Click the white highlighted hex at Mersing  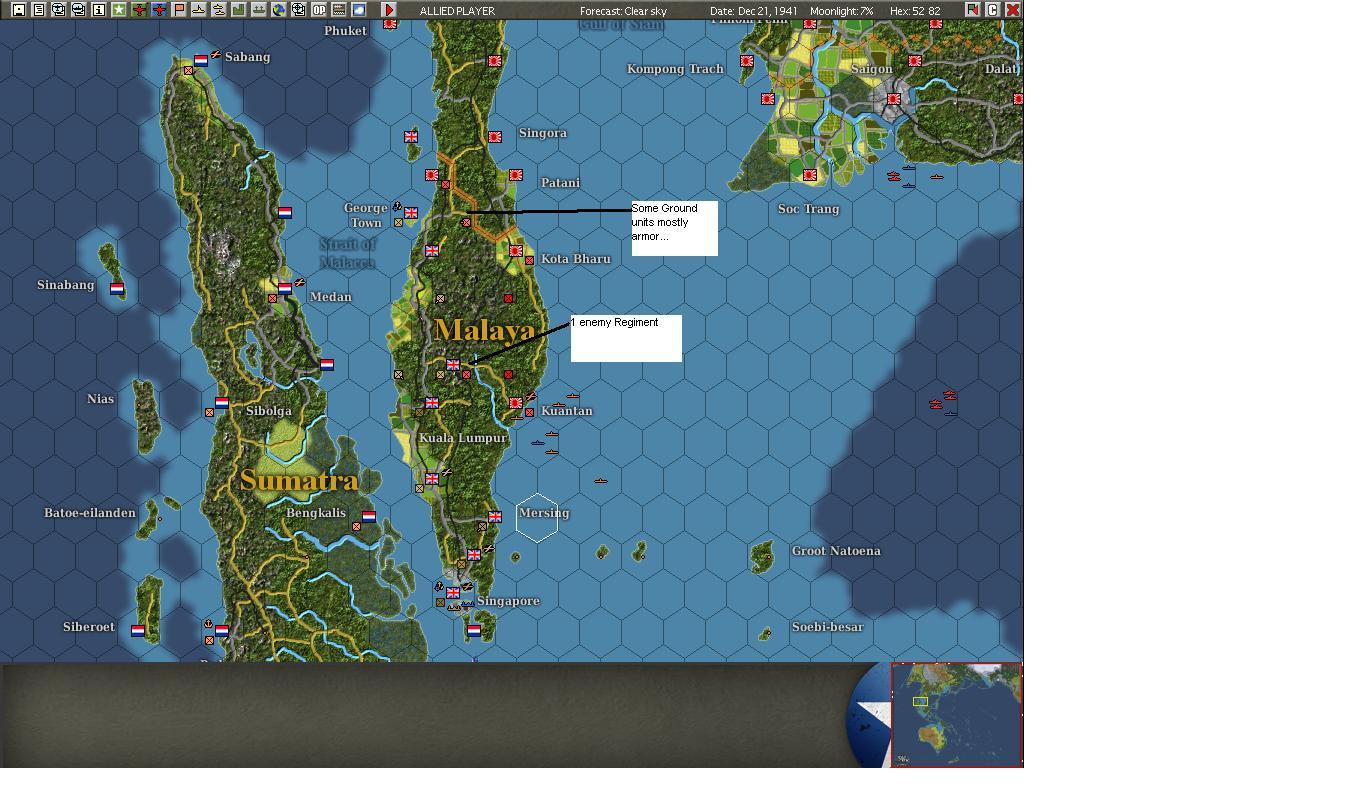(x=537, y=518)
